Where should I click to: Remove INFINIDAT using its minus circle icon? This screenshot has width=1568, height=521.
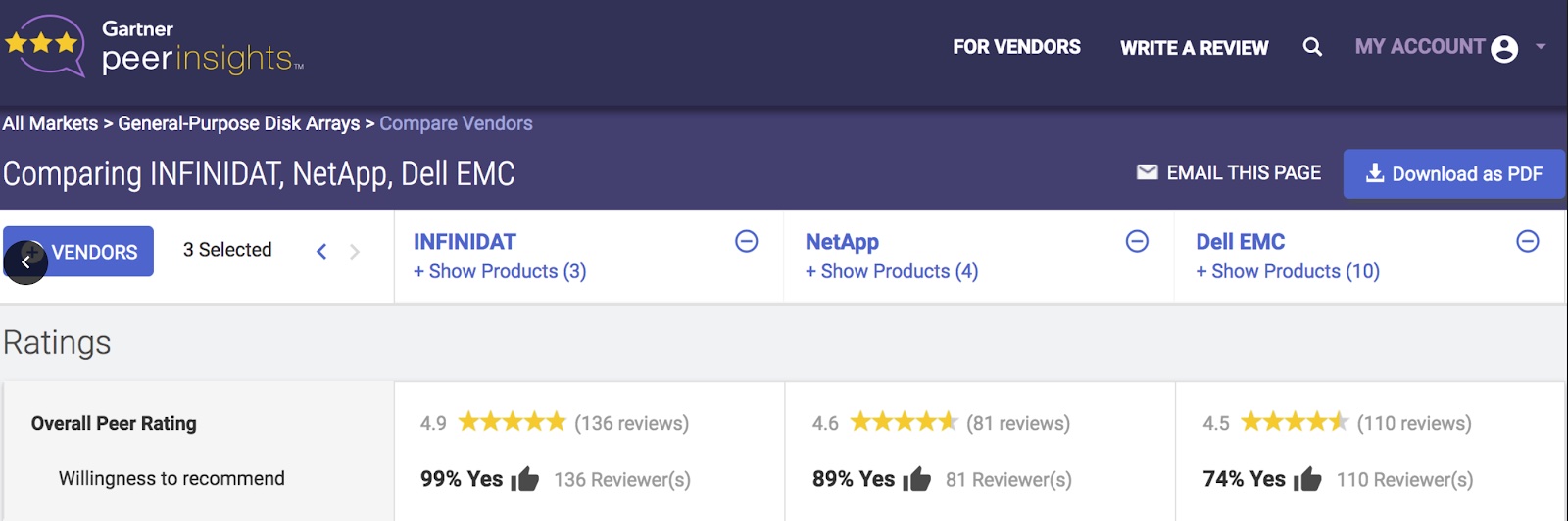pos(747,241)
